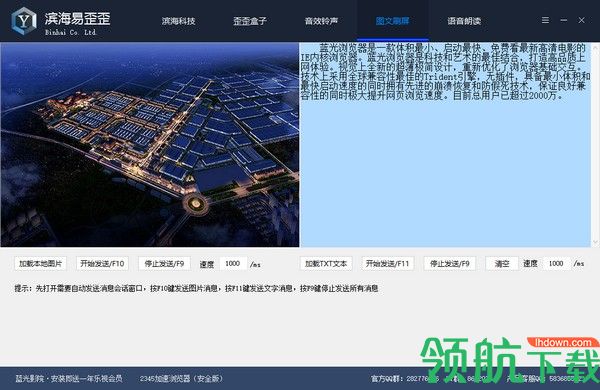Open the 语音朗读 tab
Image resolution: width=600 pixels, height=390 pixels.
coord(464,21)
